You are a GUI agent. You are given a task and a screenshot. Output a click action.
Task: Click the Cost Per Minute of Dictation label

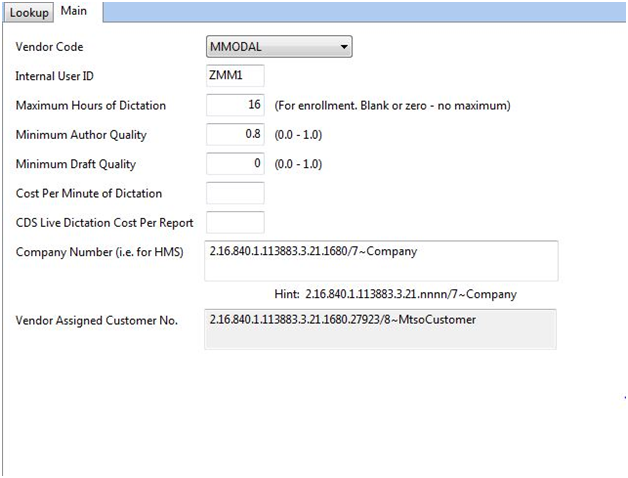click(89, 194)
